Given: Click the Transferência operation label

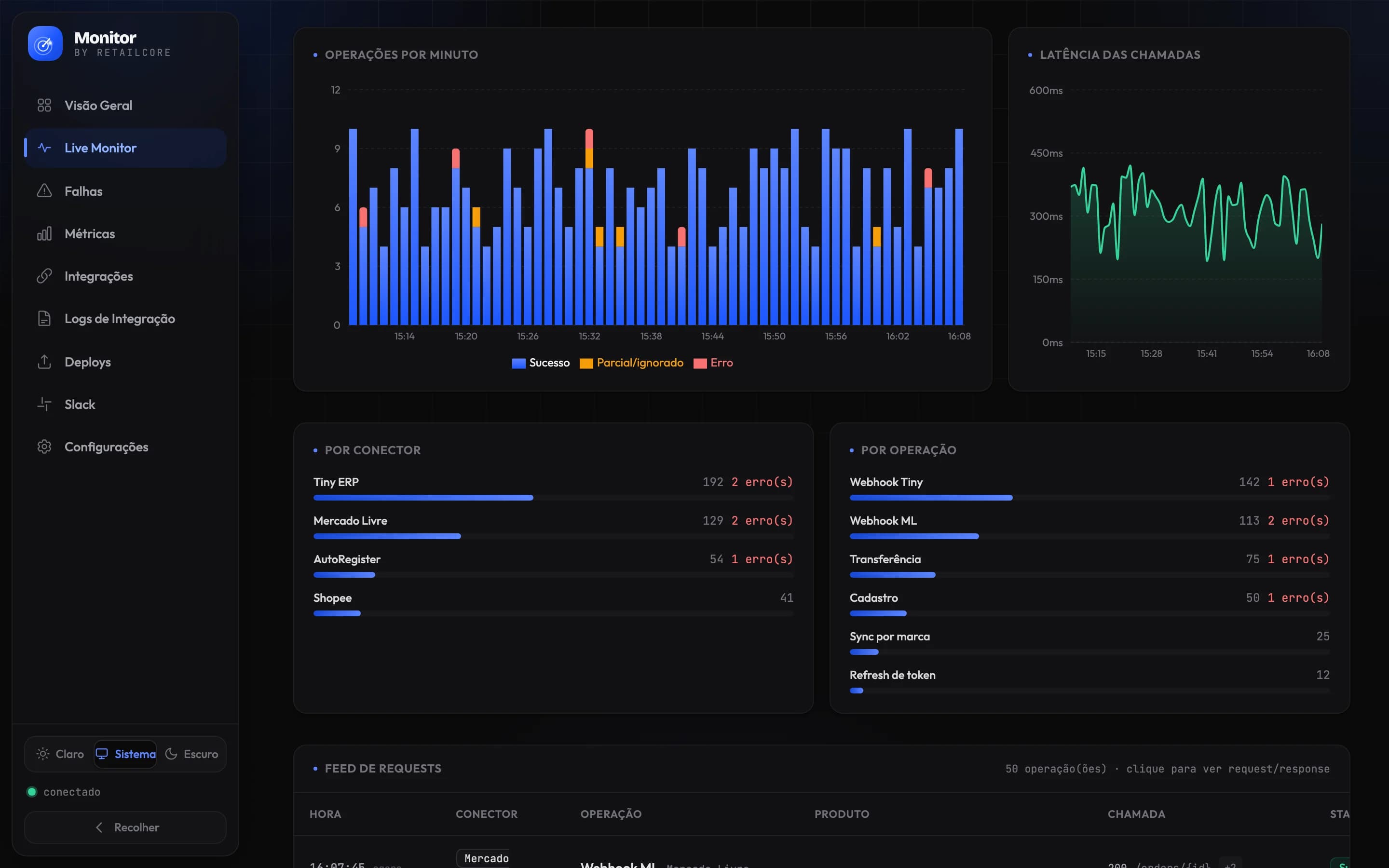Looking at the screenshot, I should tap(885, 559).
